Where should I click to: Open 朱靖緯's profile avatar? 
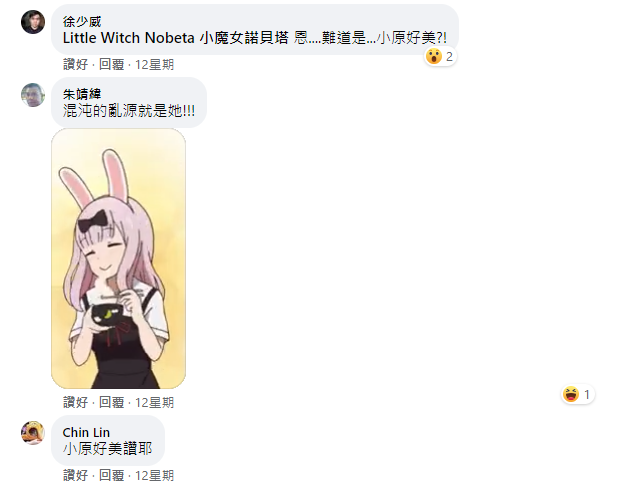(33, 95)
